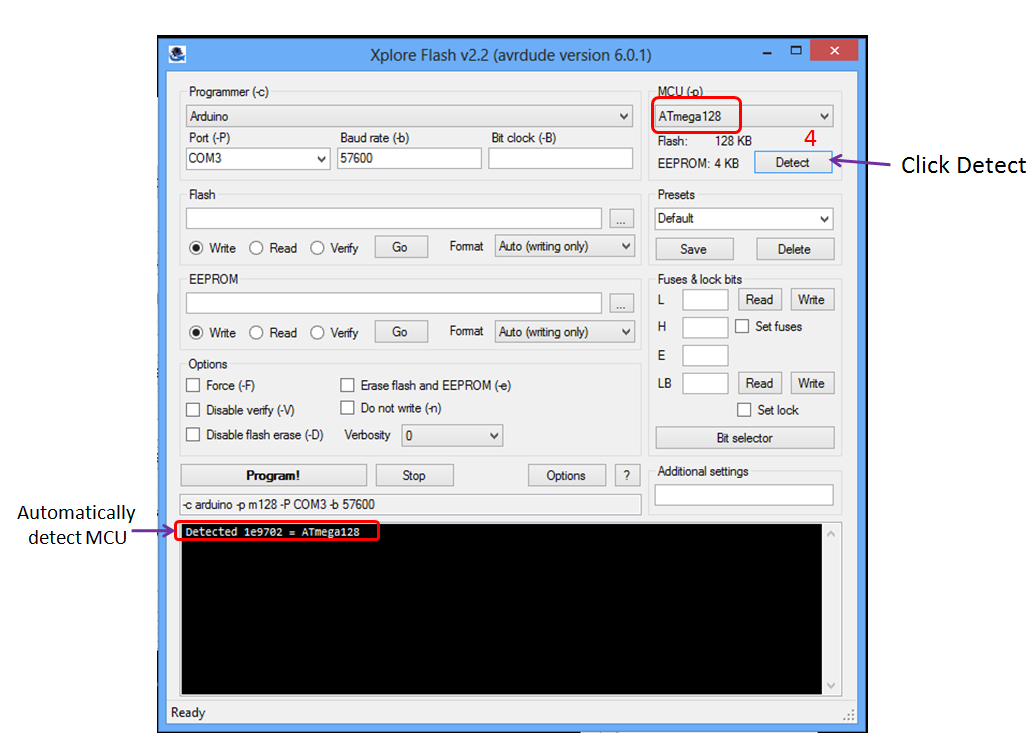Click the Bit clock (-B) field
This screenshot has width=1032, height=752.
tap(560, 159)
